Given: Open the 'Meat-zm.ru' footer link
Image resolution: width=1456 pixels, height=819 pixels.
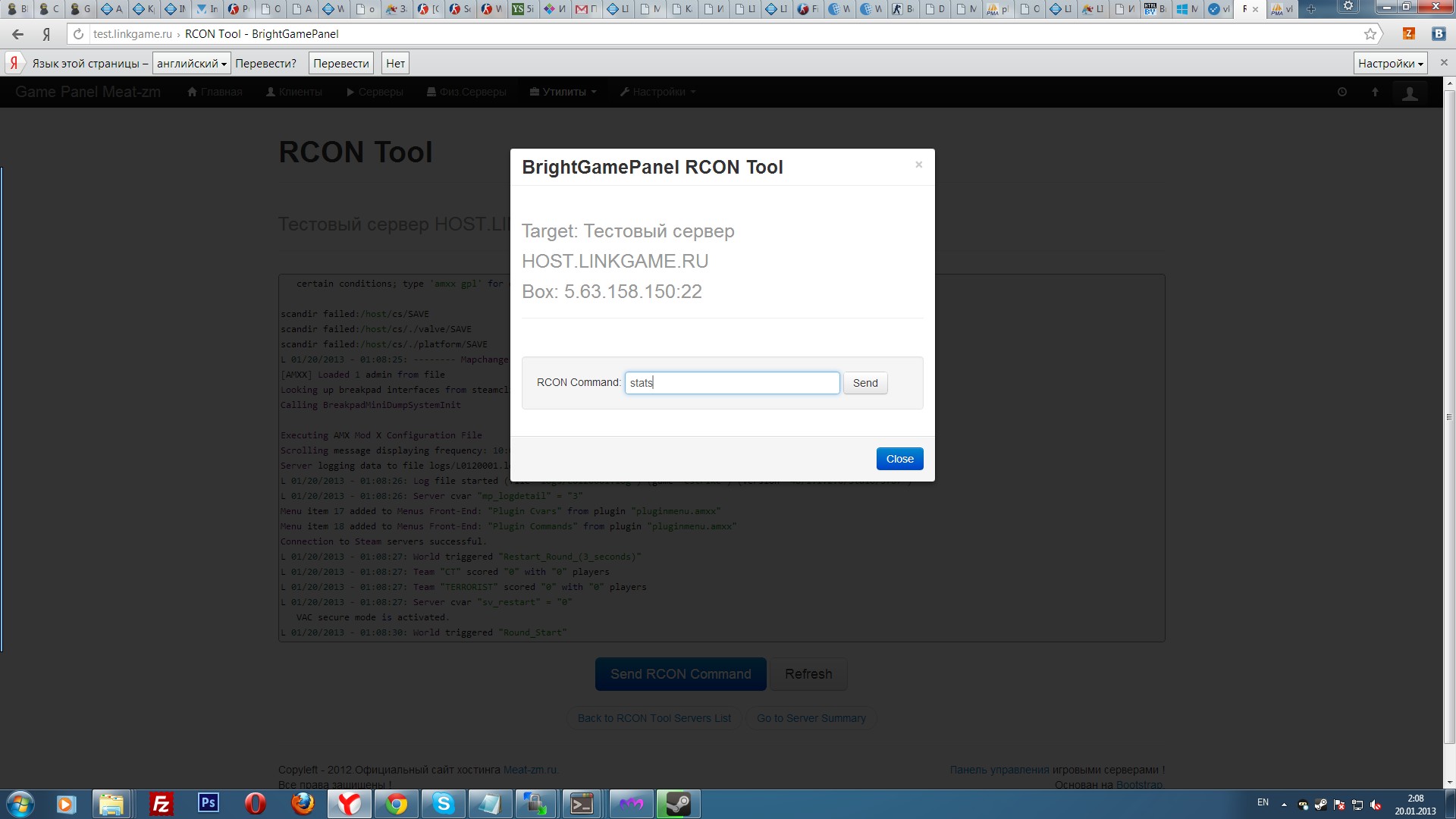Looking at the screenshot, I should 530,770.
